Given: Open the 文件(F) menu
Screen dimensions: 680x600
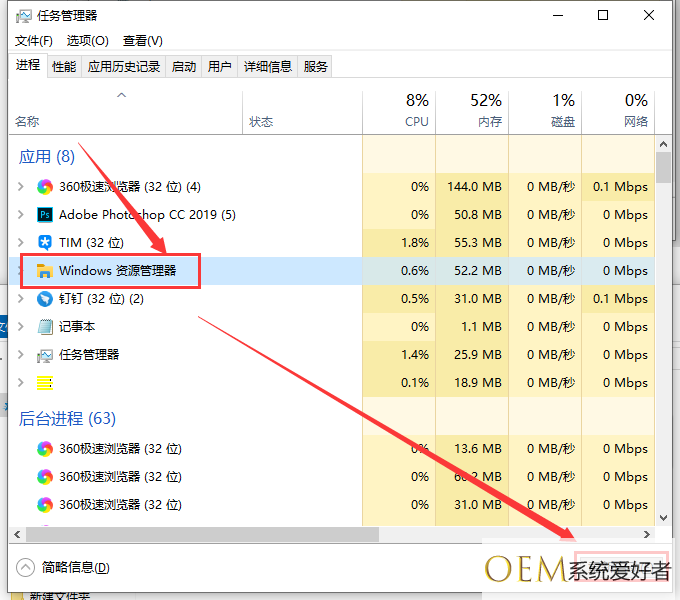Looking at the screenshot, I should [34, 40].
